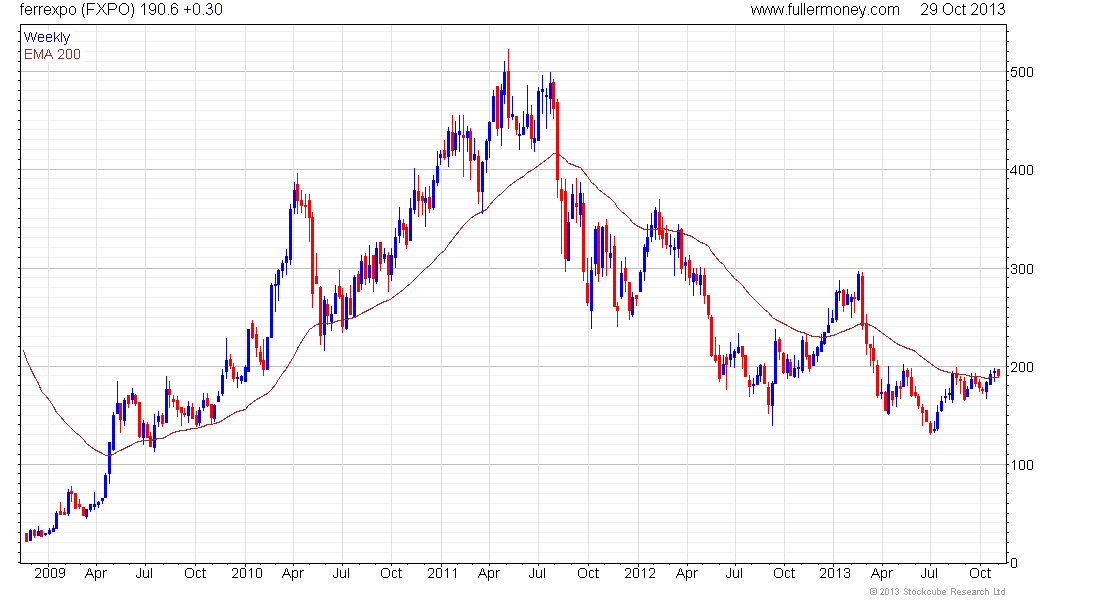Click the EMA 200 legend label
1100x600 pixels.
[x=52, y=54]
